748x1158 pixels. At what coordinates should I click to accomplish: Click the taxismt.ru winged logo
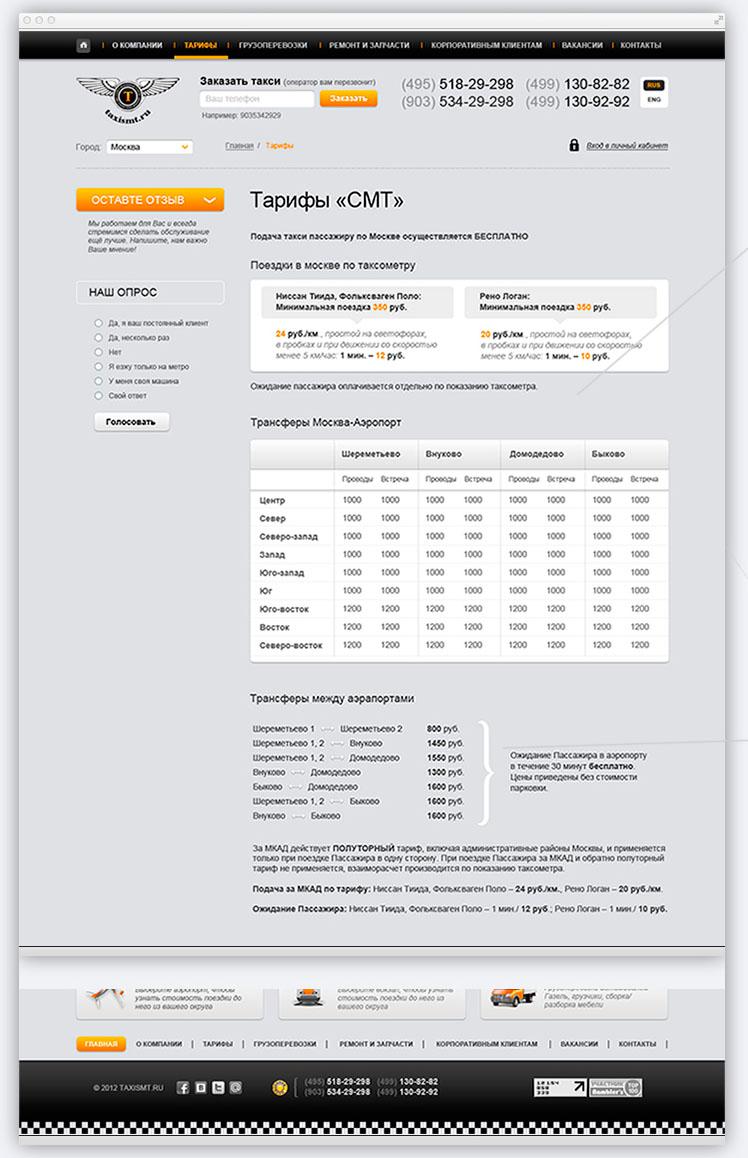click(x=127, y=99)
